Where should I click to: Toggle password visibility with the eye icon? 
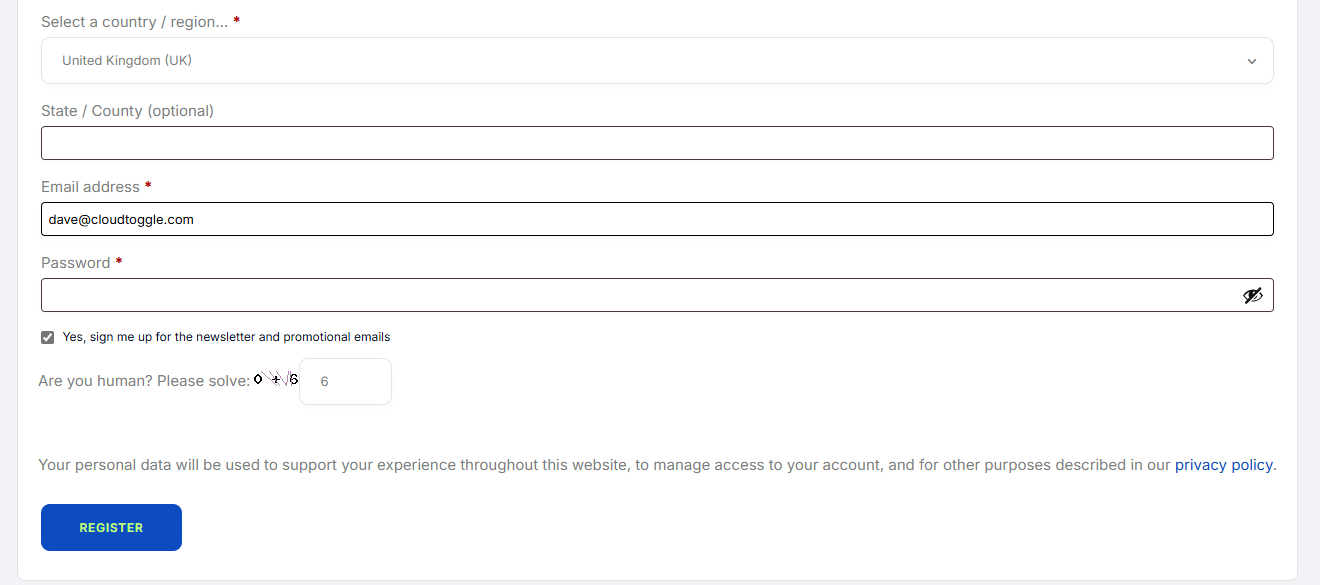(1253, 295)
